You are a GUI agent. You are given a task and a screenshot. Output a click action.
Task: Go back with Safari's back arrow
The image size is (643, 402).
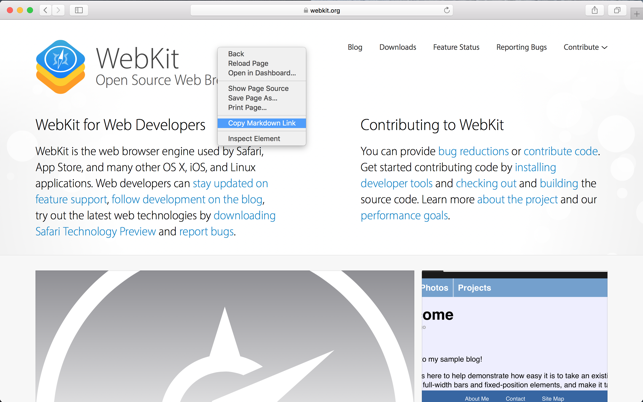(46, 10)
